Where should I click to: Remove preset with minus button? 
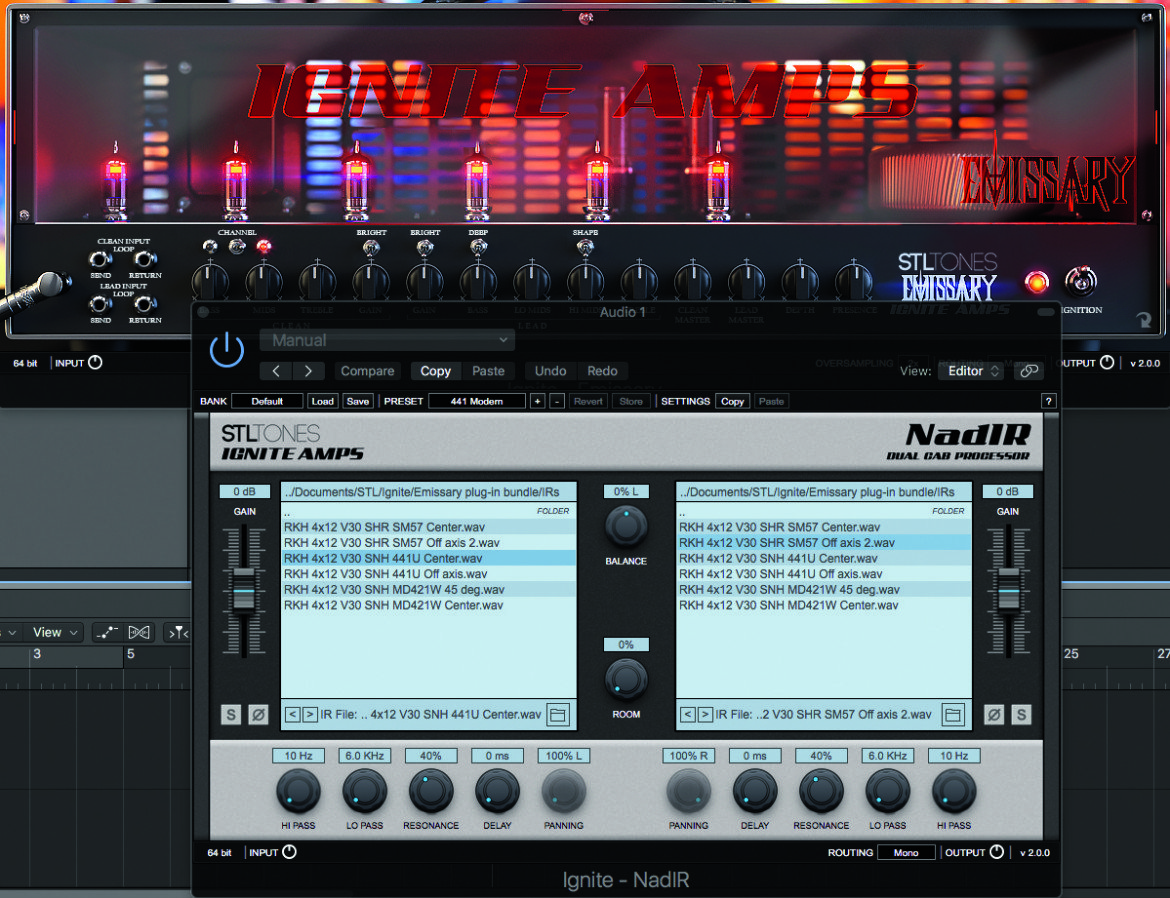[x=557, y=402]
